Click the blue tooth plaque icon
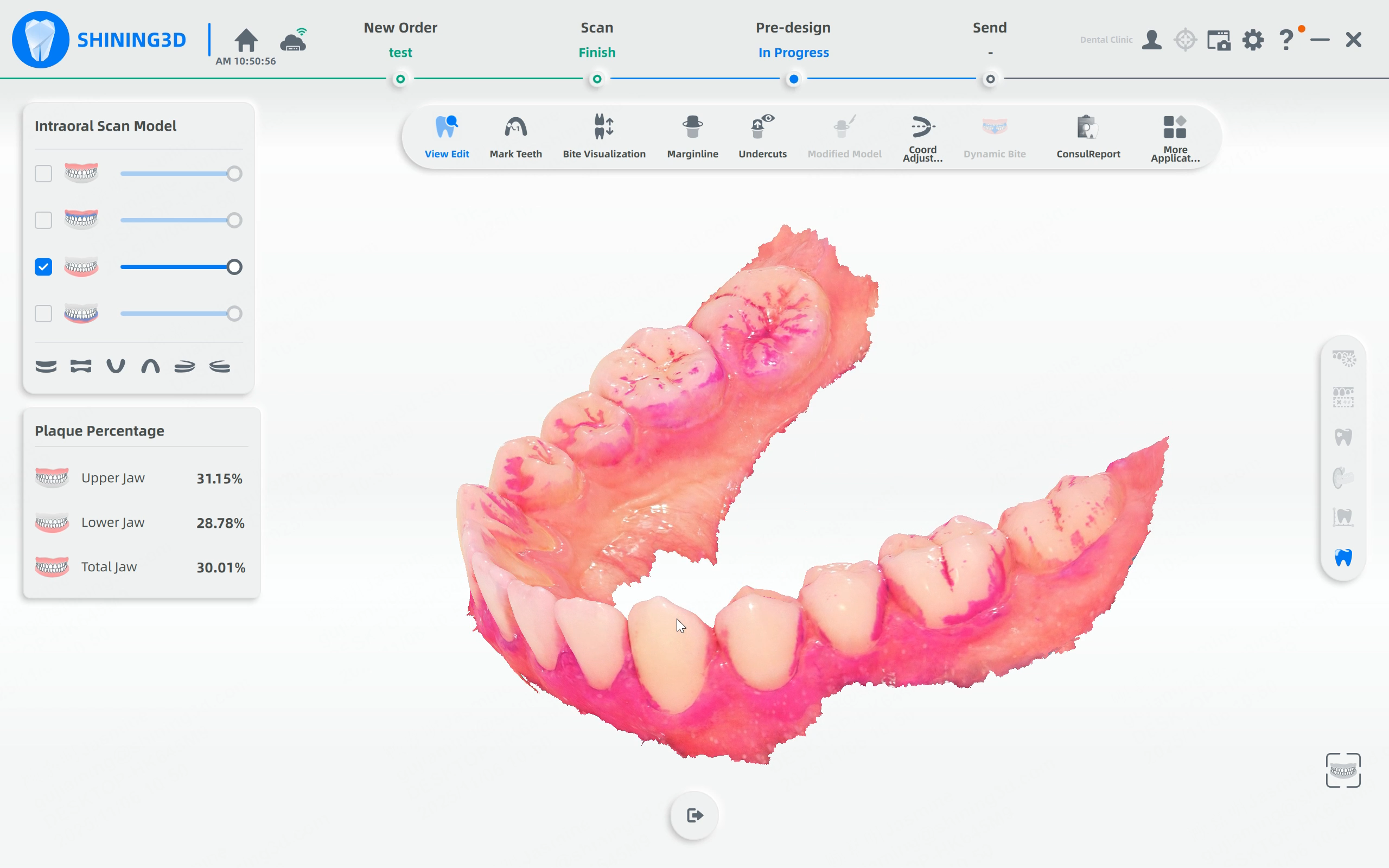 pos(1342,558)
